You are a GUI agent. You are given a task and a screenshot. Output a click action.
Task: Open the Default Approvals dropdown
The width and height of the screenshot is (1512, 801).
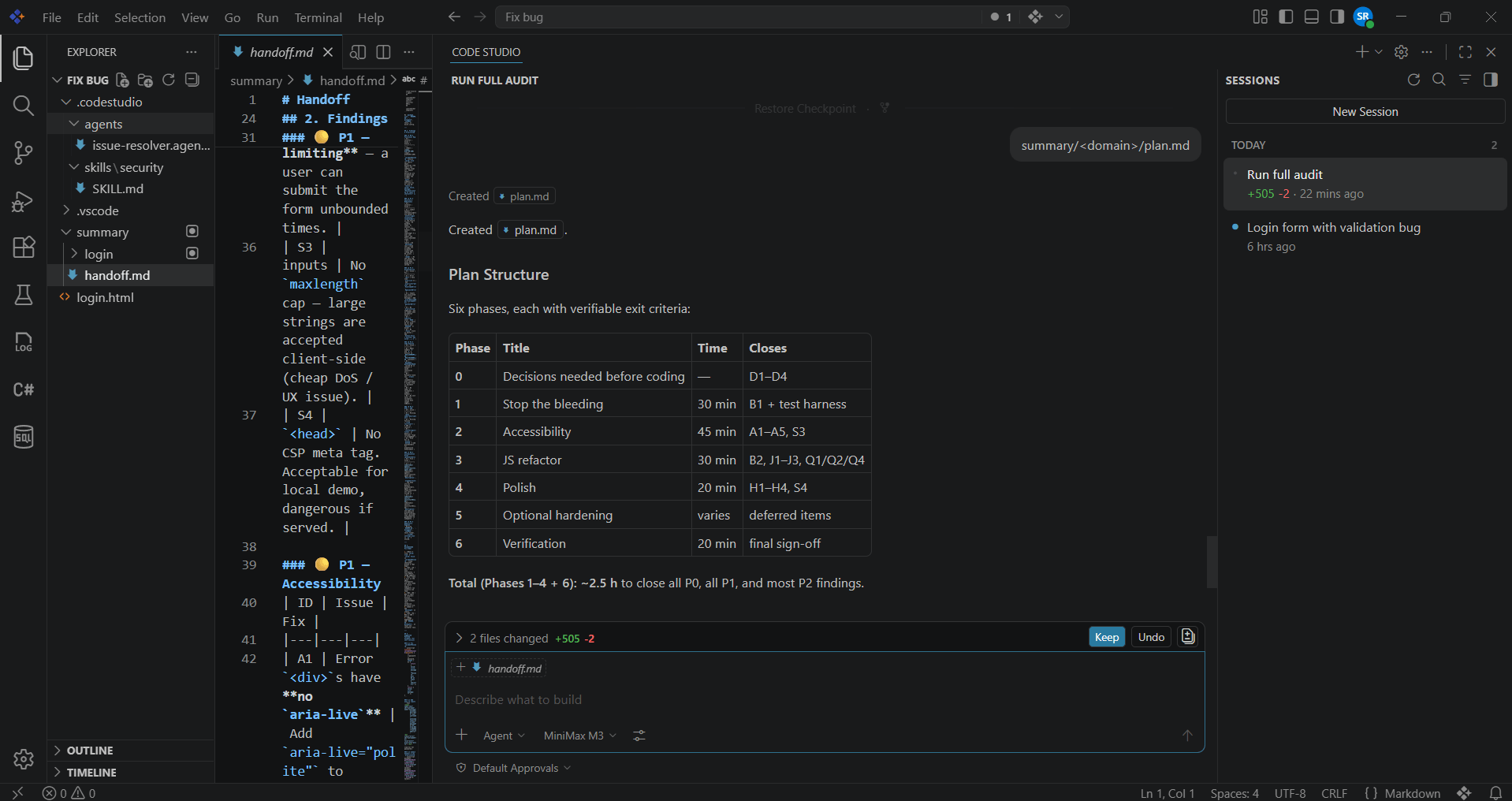[x=514, y=768]
